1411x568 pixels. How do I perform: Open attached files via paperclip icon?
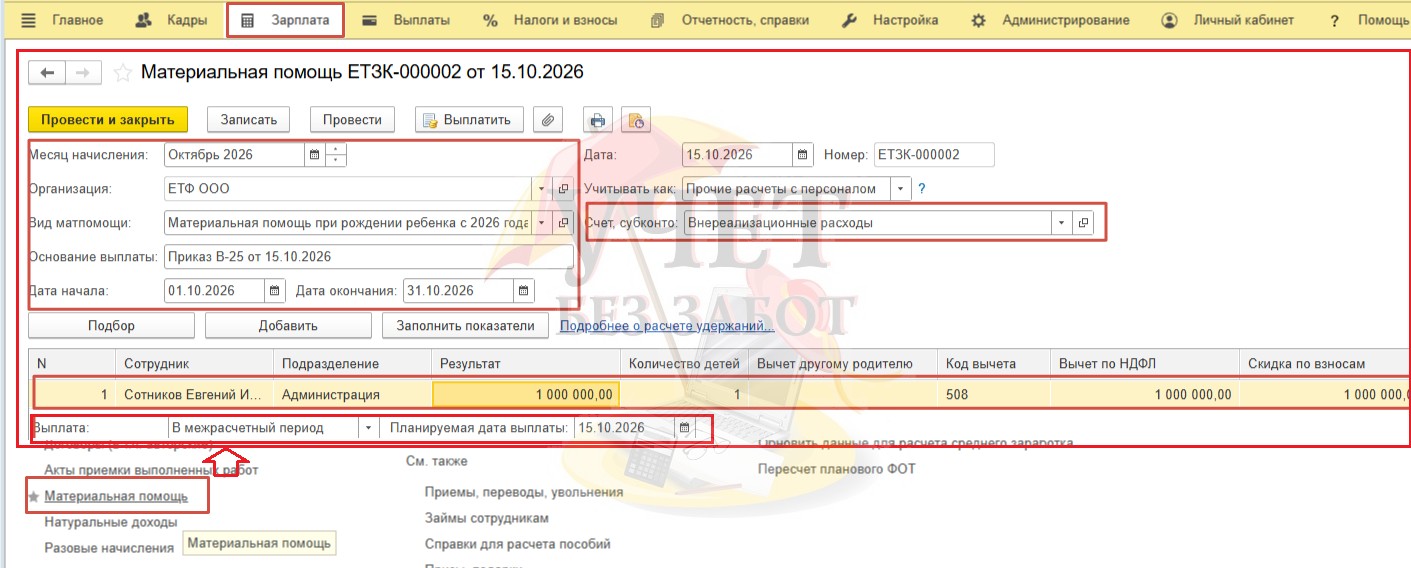point(547,120)
